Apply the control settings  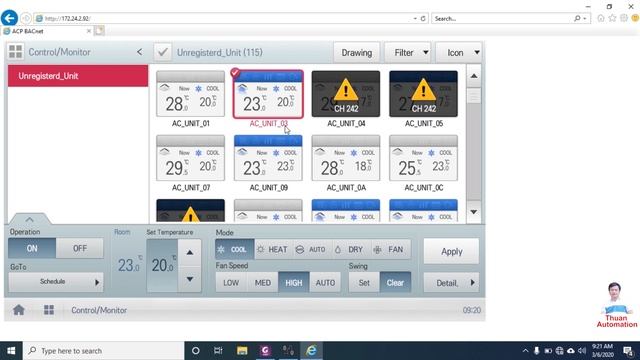[x=451, y=251]
